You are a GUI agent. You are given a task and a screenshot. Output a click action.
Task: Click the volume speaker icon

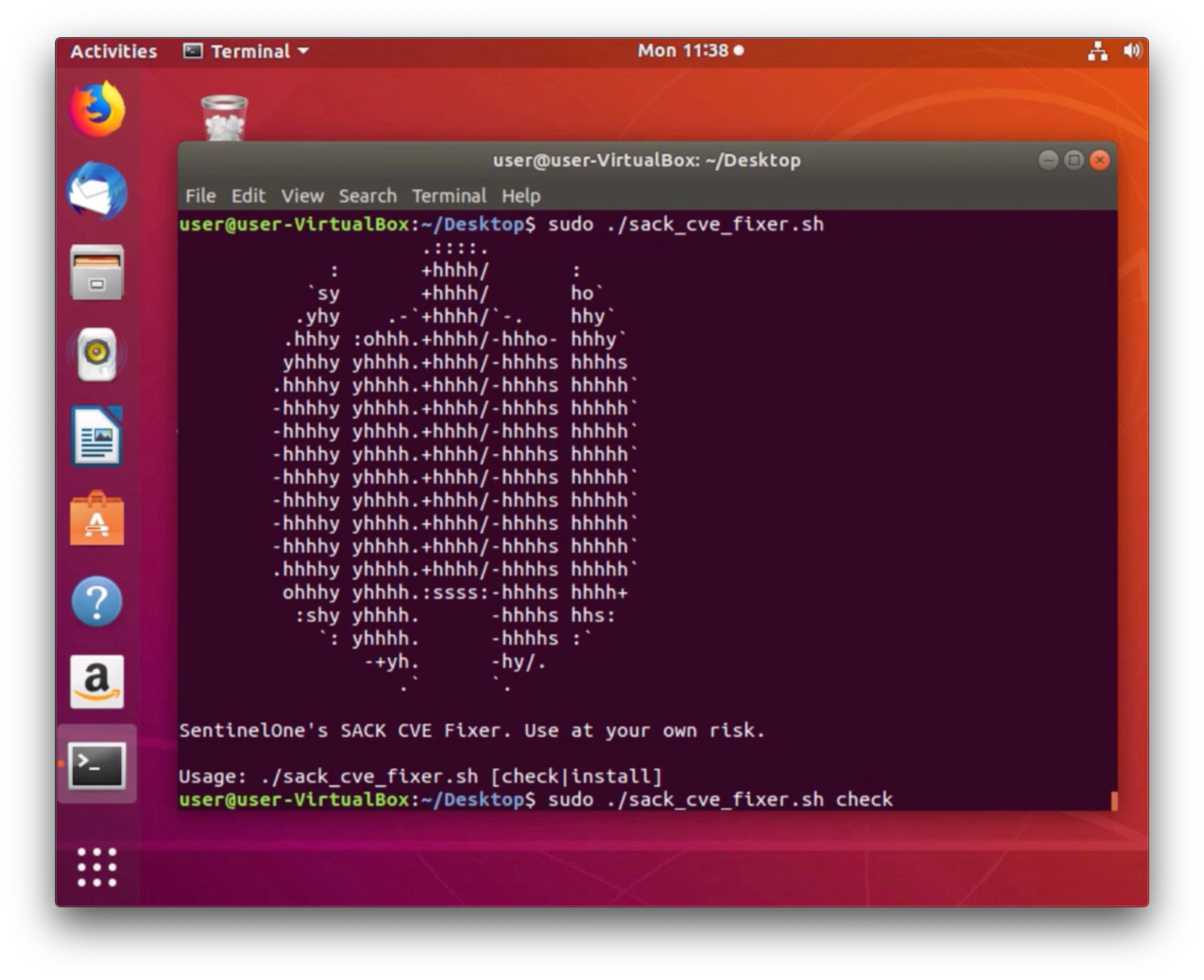pos(1132,51)
